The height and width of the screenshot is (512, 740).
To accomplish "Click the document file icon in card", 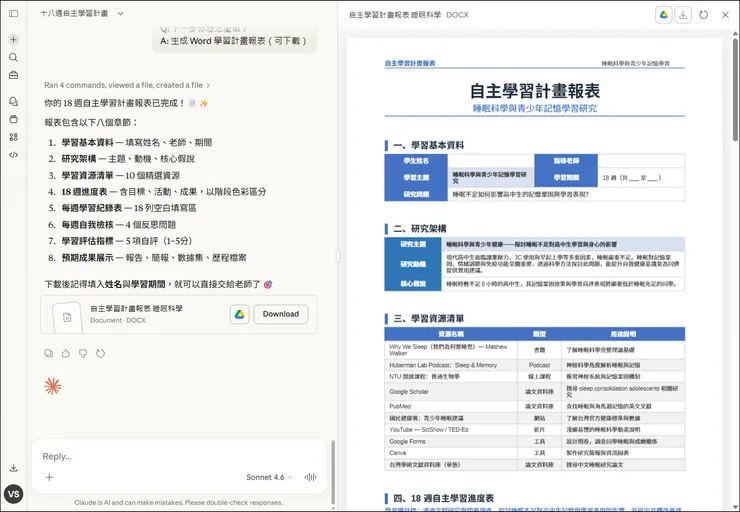I will point(67,318).
